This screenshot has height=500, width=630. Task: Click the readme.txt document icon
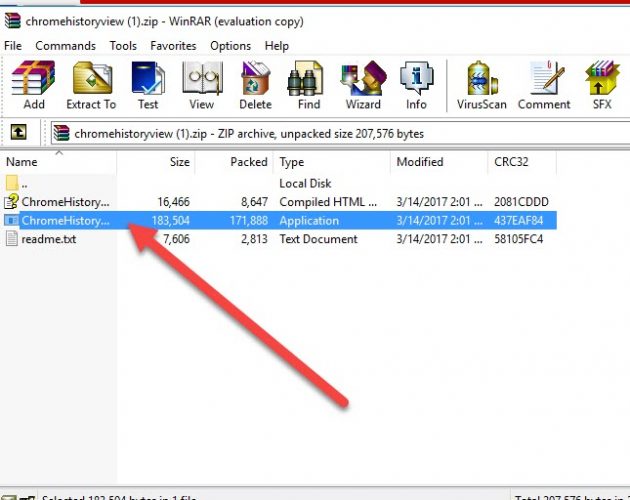click(x=12, y=239)
